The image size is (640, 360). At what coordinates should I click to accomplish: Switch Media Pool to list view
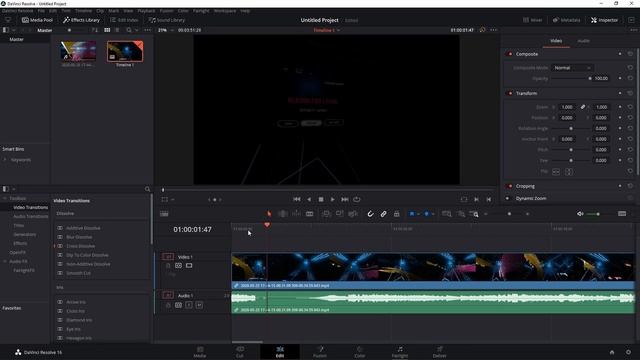click(117, 30)
